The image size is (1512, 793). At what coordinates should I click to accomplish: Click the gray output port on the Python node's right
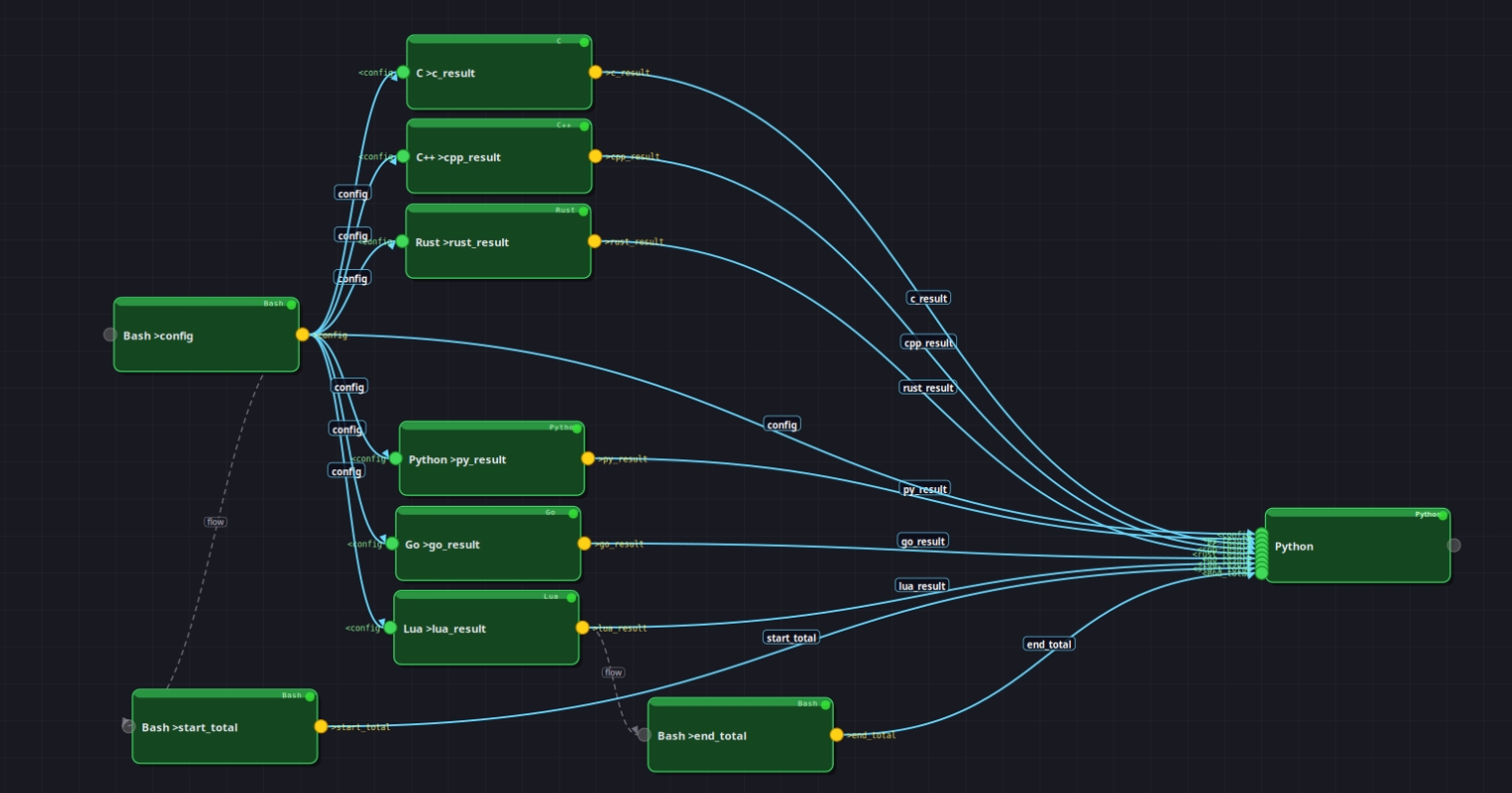click(1454, 545)
